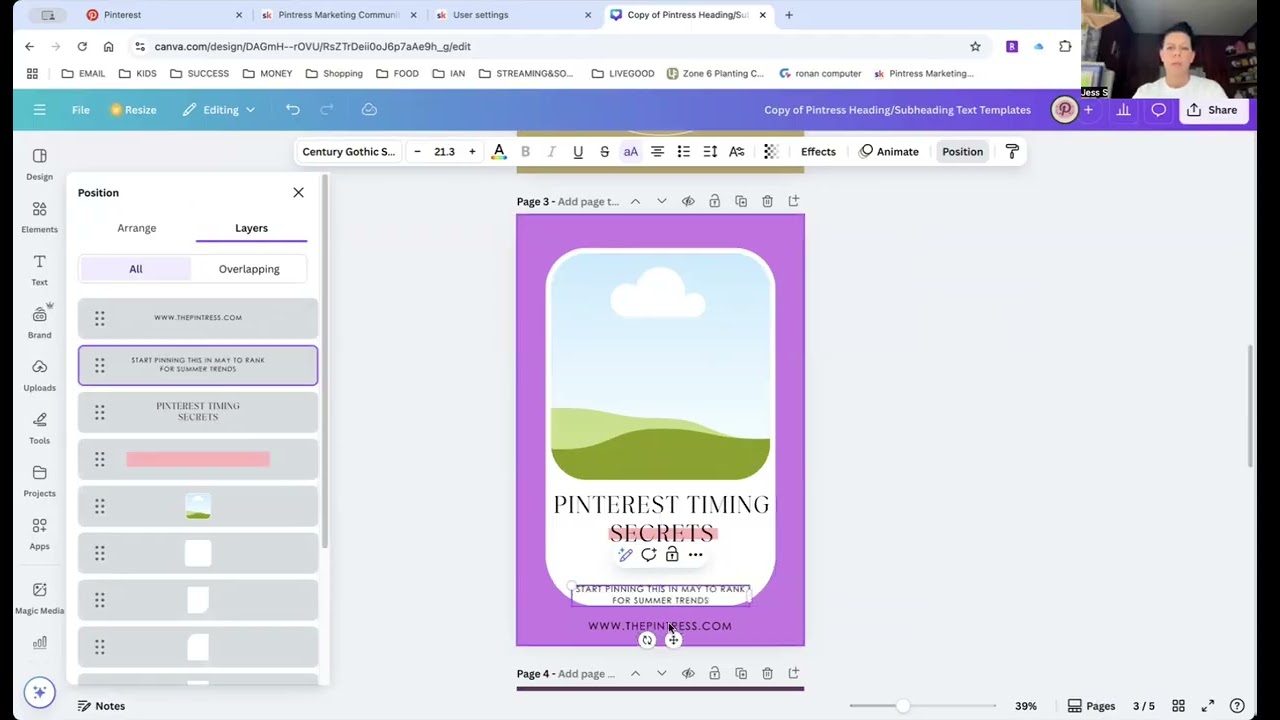Viewport: 1280px width, 720px height.
Task: Open grid view of pages
Action: click(x=1178, y=706)
